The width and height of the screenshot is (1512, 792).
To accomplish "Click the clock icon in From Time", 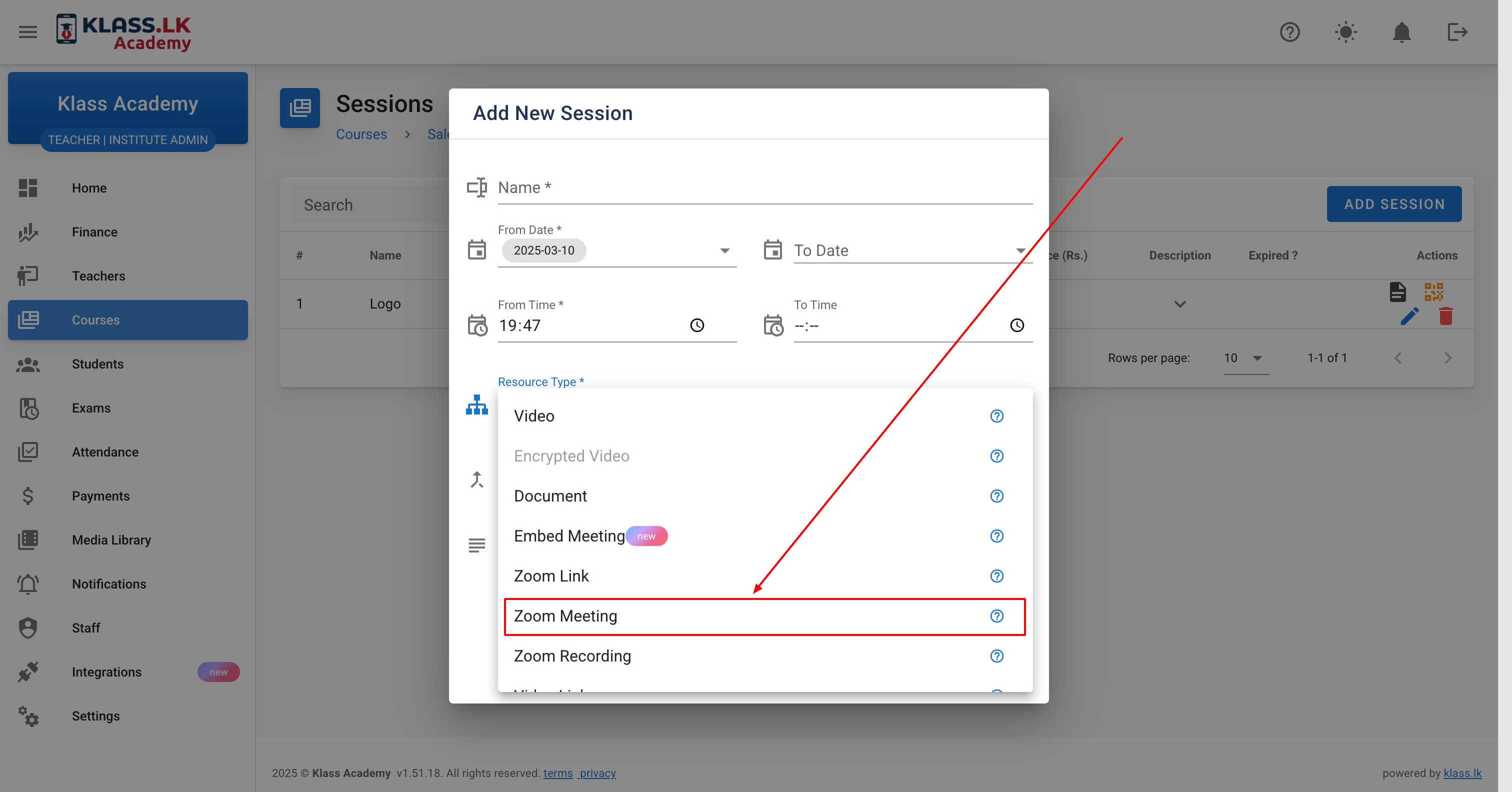I will [x=696, y=325].
